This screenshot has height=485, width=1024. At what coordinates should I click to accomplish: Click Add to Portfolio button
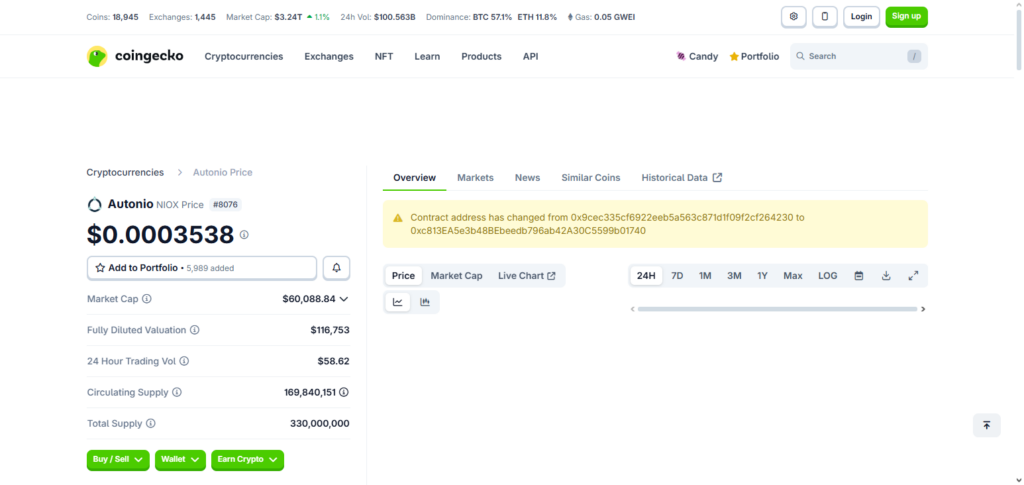(x=202, y=268)
